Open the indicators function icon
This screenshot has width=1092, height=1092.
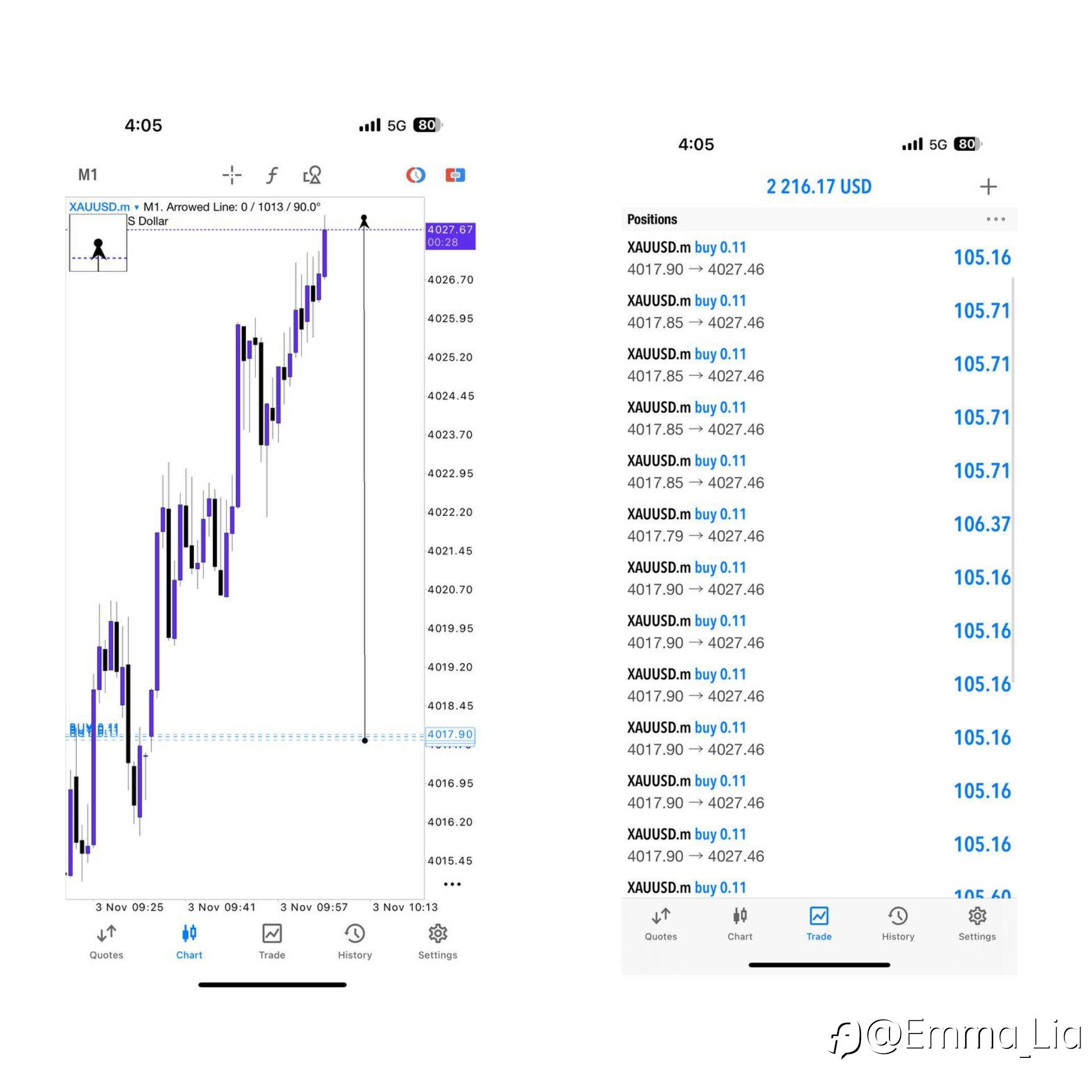tap(272, 175)
